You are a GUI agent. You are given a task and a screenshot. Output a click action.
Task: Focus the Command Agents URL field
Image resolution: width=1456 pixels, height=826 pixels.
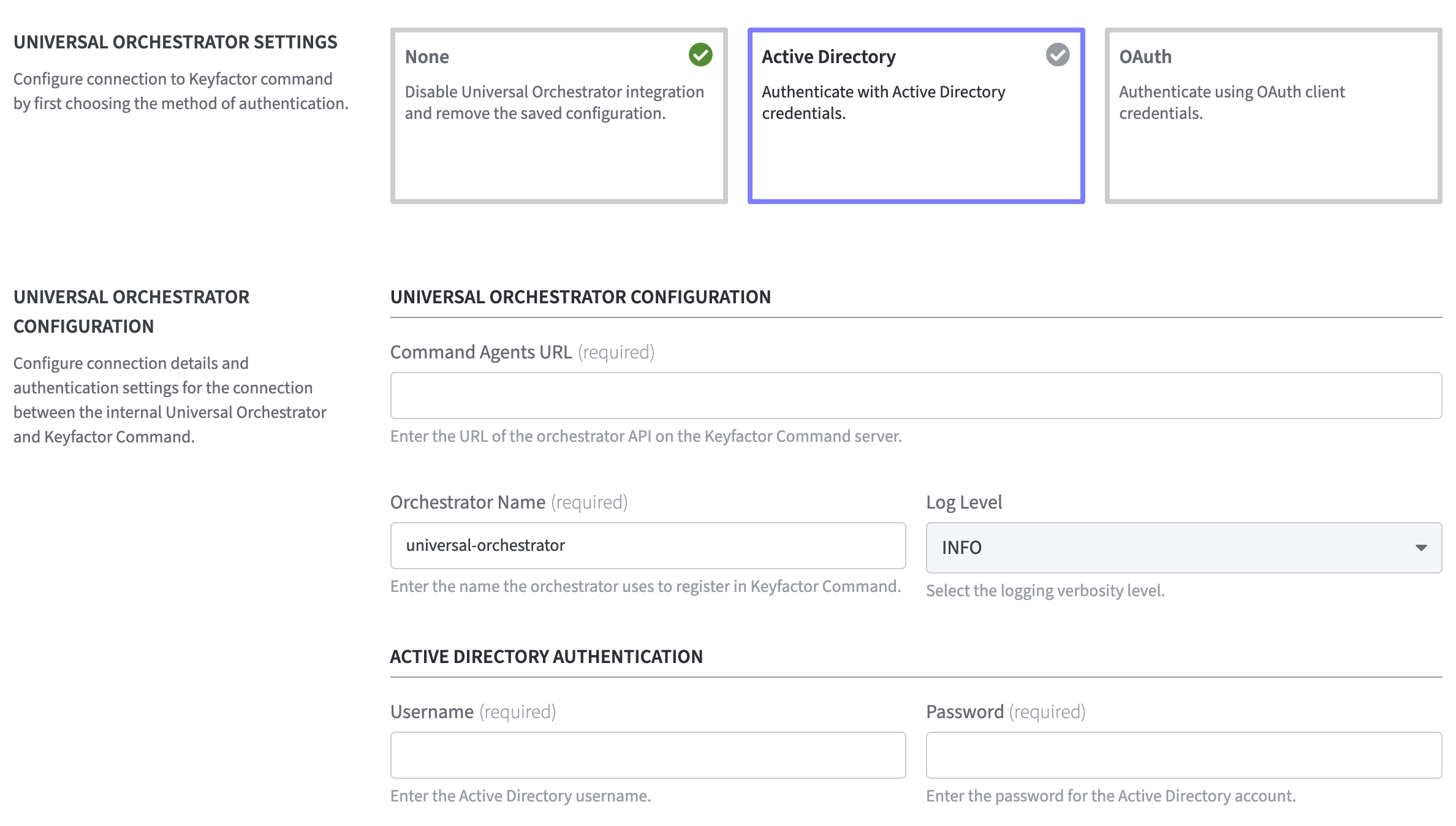coord(916,395)
